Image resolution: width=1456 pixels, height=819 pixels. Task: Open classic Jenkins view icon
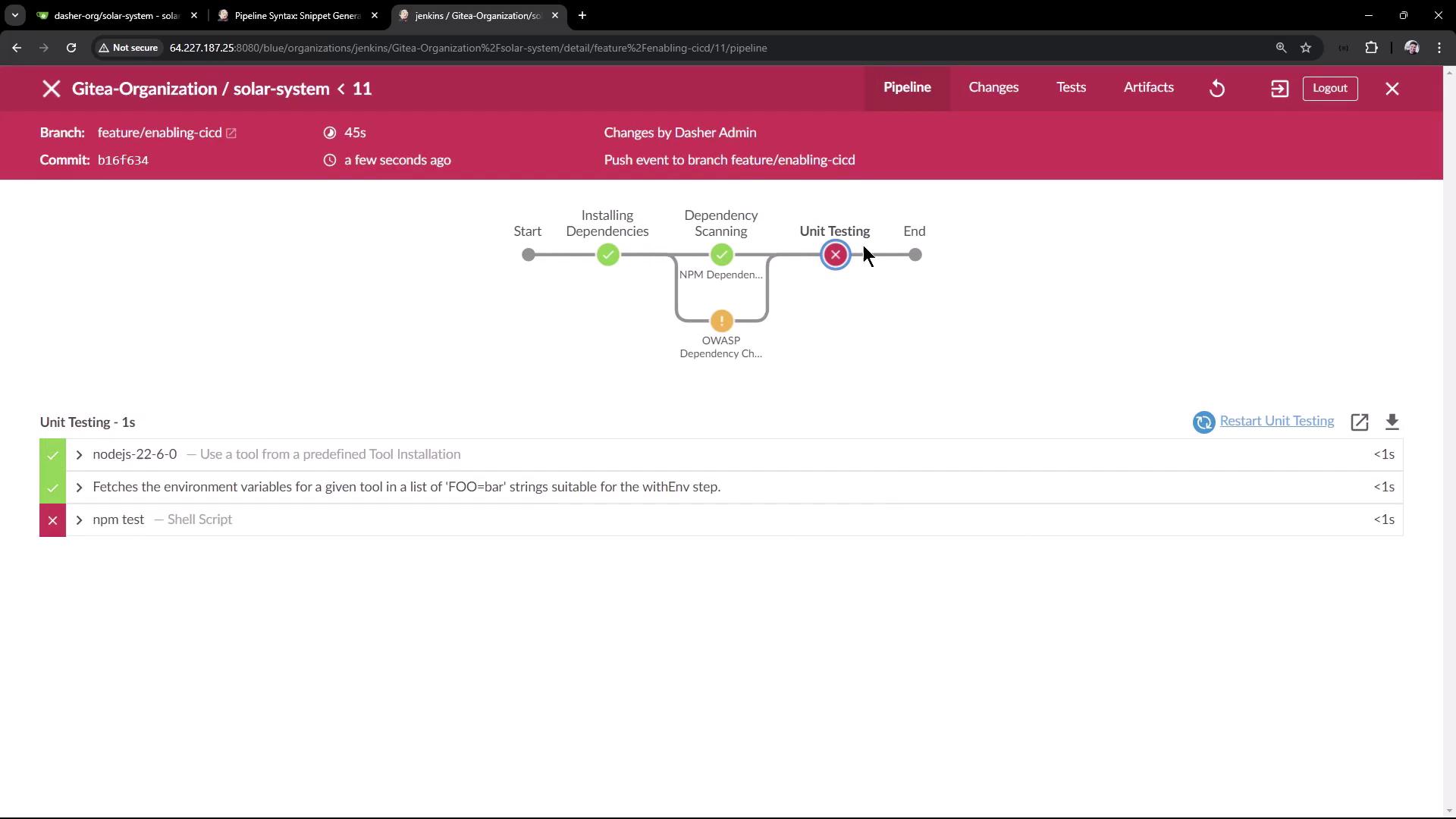[1279, 89]
